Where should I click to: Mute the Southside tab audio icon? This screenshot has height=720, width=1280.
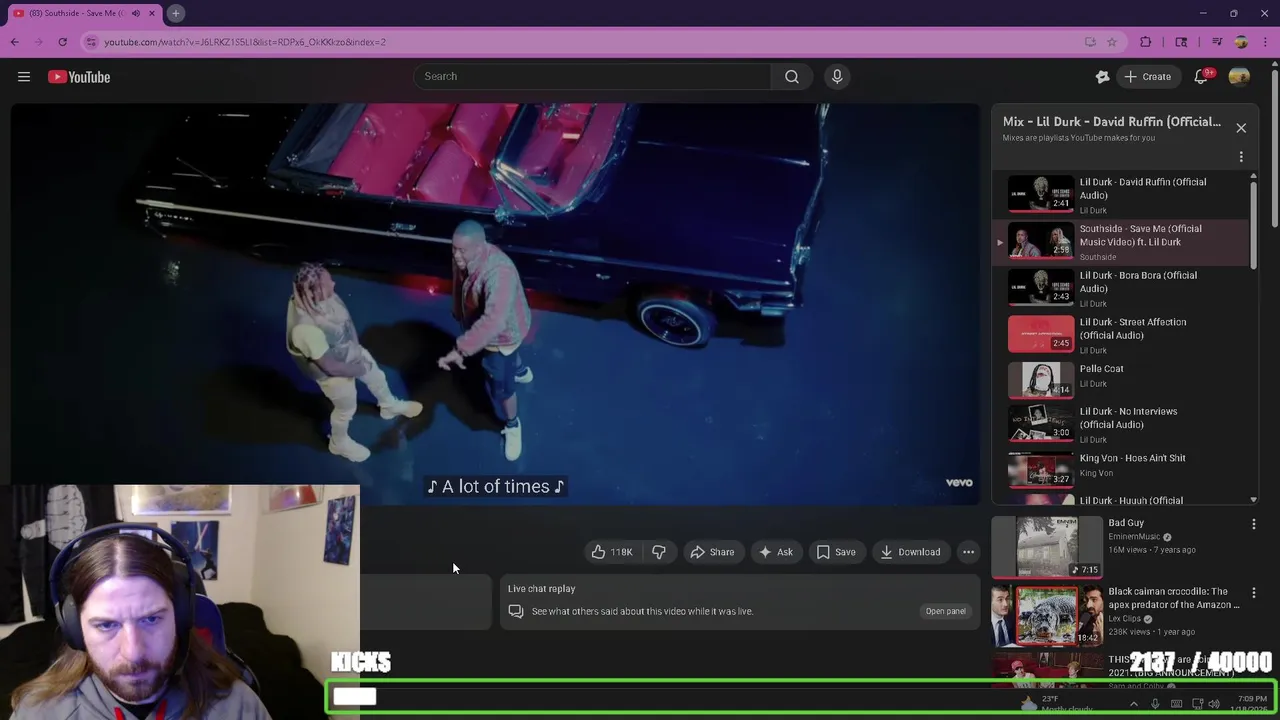click(x=136, y=14)
